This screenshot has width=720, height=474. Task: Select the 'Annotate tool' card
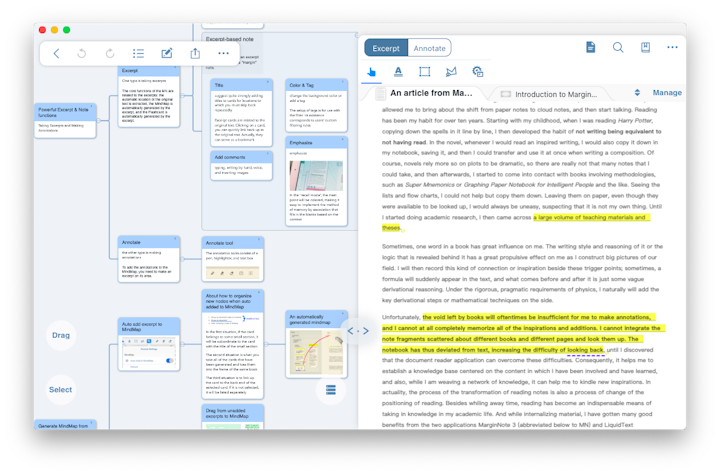pos(232,259)
